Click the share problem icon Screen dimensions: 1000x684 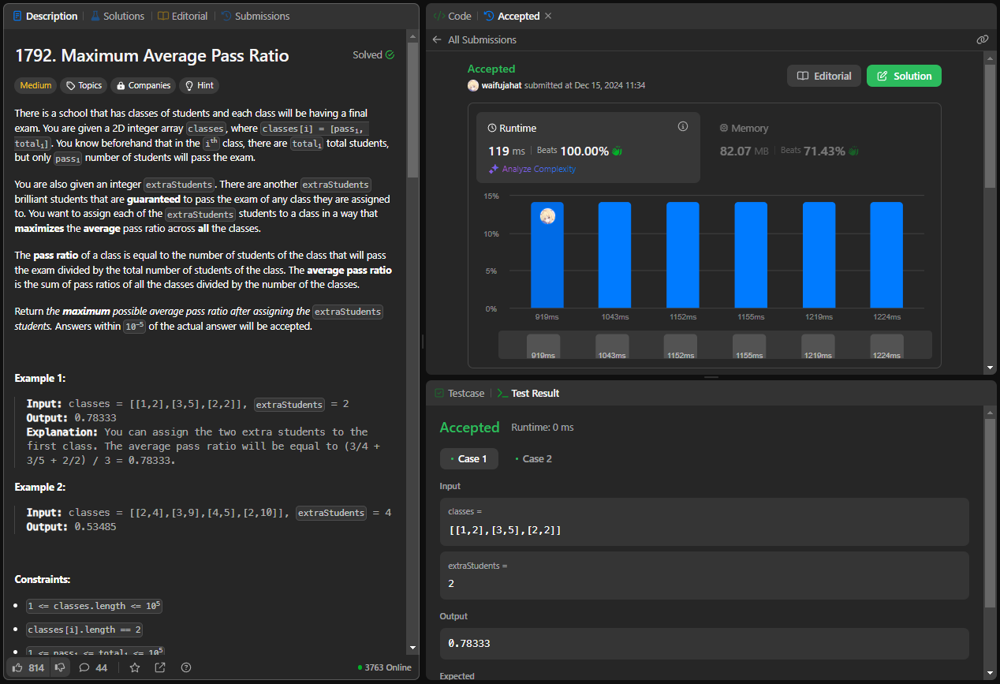coord(160,667)
